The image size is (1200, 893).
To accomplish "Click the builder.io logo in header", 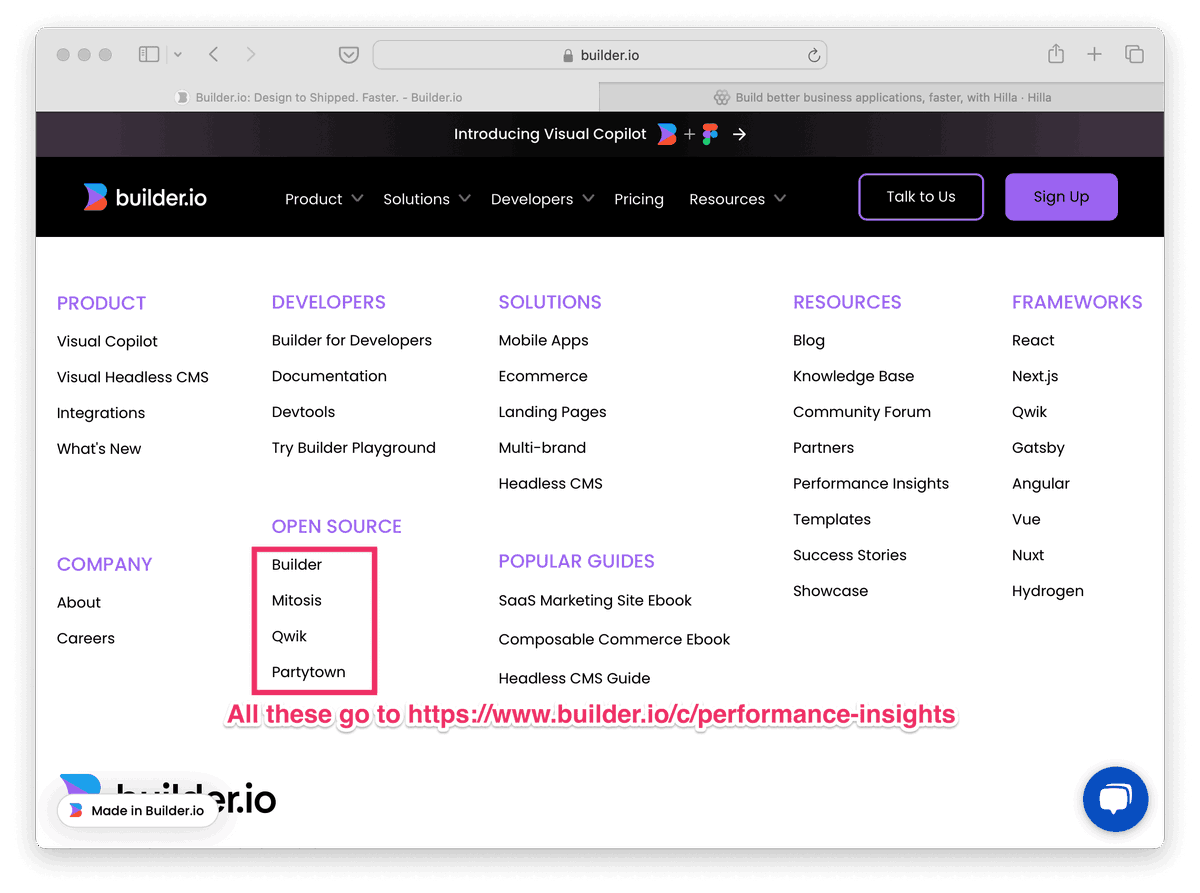I will click(x=145, y=197).
